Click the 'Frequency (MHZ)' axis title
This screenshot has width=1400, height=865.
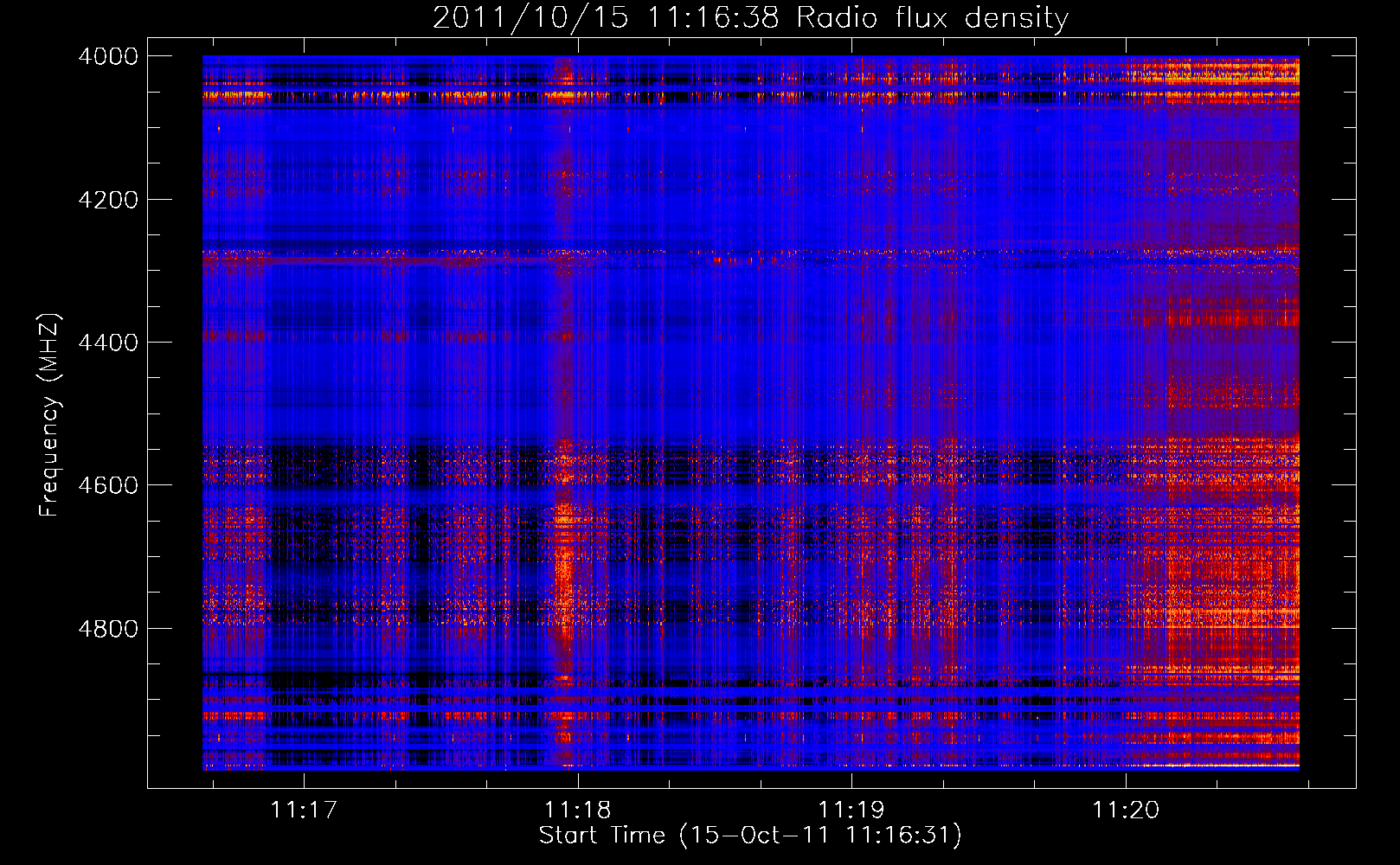pyautogui.click(x=50, y=415)
